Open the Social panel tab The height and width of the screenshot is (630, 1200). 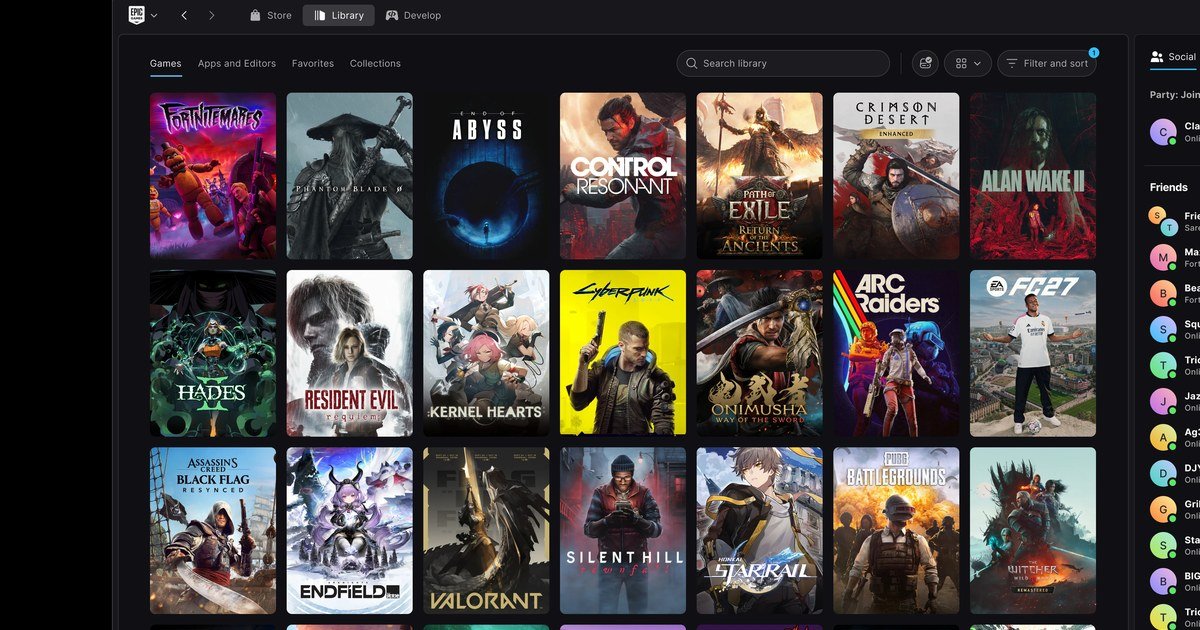tap(1174, 57)
